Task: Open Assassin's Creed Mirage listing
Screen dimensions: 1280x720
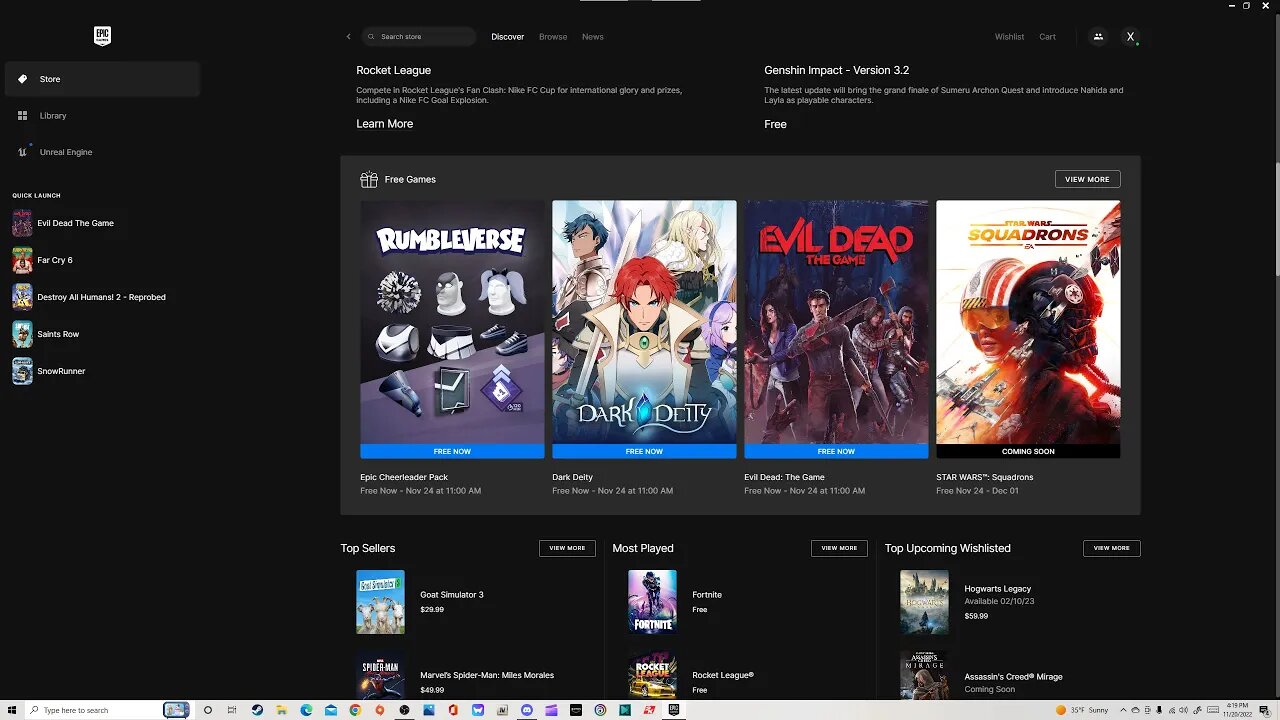Action: click(x=1011, y=676)
